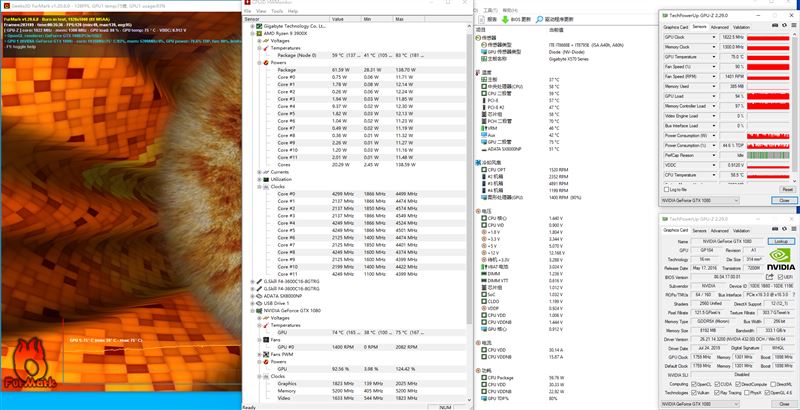The image size is (800, 410).
Task: Click the BIOS share/export icon in GPU-Z
Action: [x=769, y=277]
